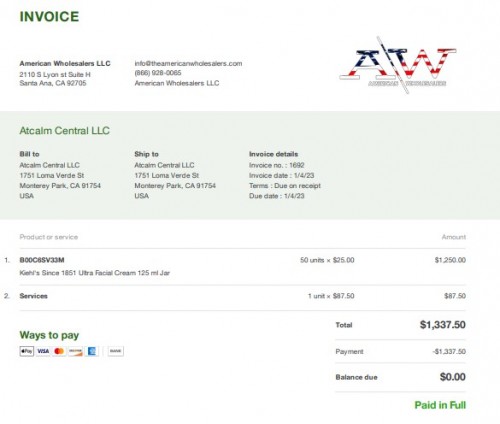
Task: Click the American Wholesalers AW logo
Action: [x=398, y=65]
